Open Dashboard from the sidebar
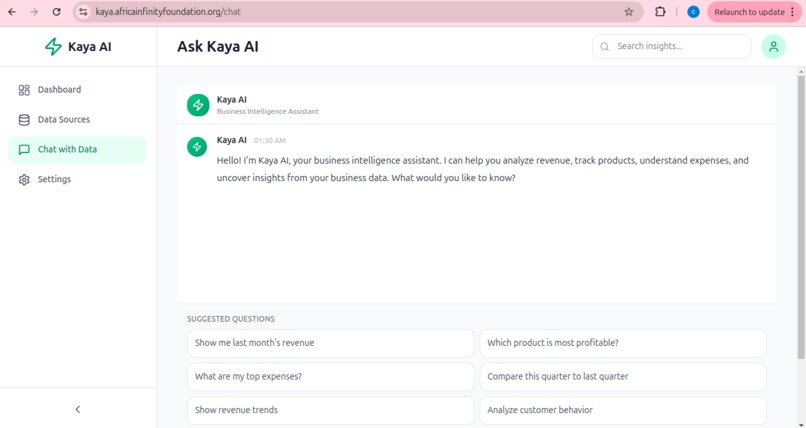The width and height of the screenshot is (806, 428). point(77,89)
